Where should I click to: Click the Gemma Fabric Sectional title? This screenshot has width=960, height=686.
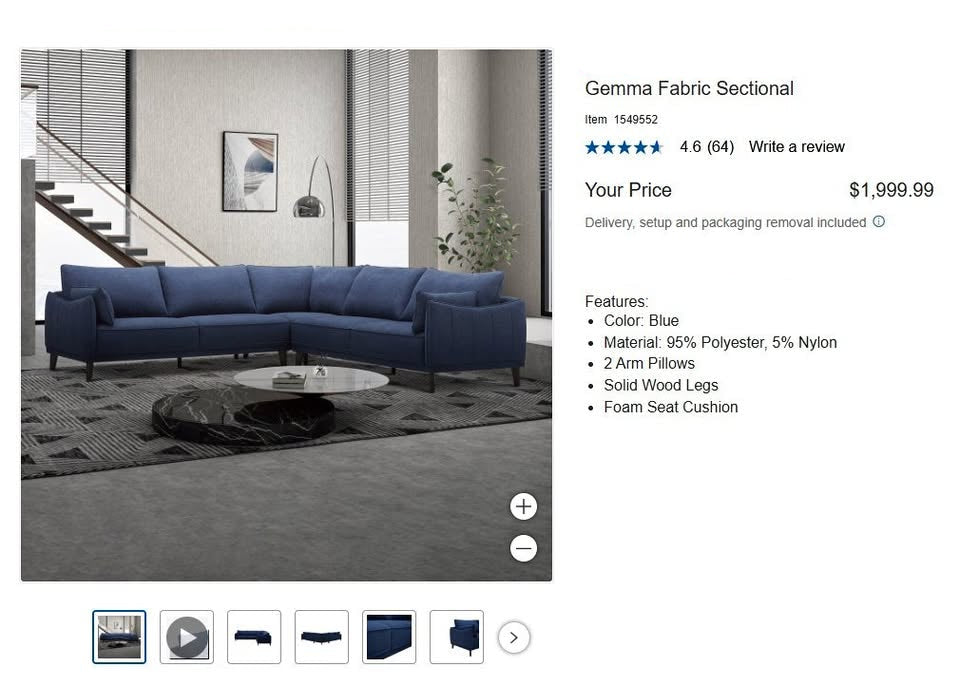coord(689,88)
